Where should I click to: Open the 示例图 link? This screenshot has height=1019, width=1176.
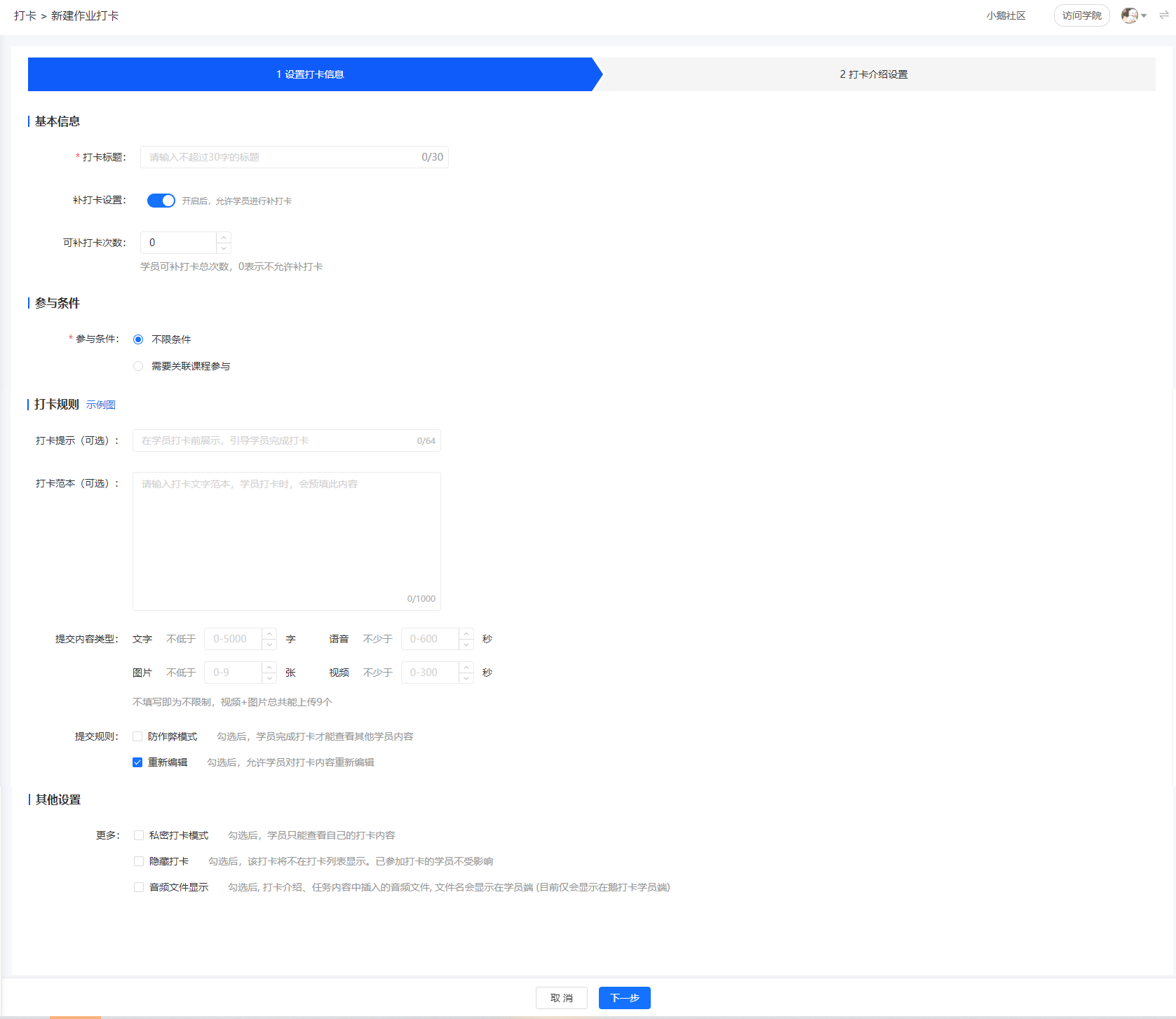coord(101,405)
